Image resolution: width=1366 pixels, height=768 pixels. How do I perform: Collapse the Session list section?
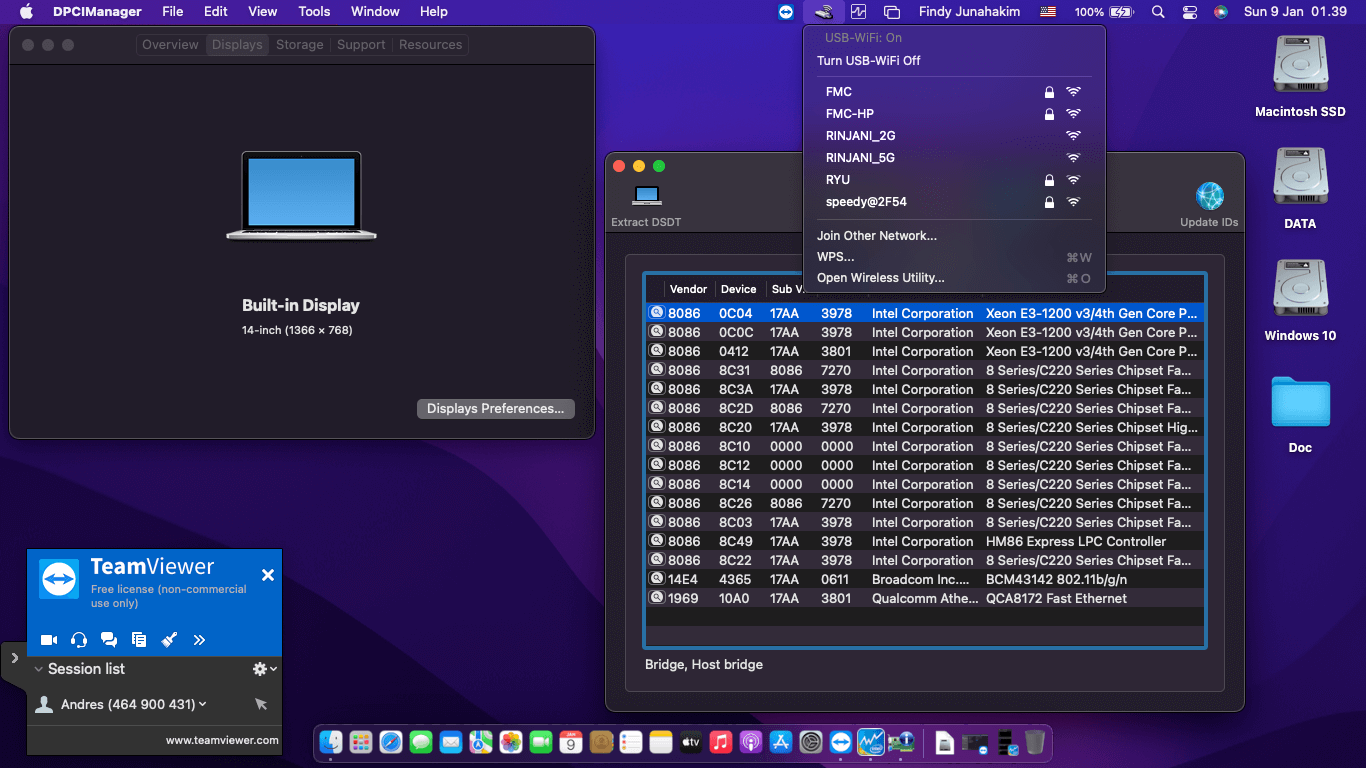pos(39,669)
